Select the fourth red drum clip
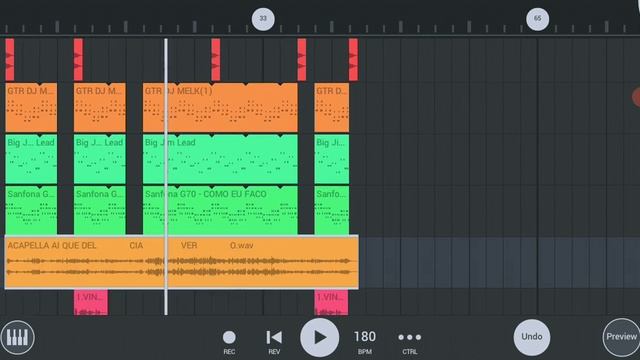Screen dimensions: 640x360 tap(302, 60)
